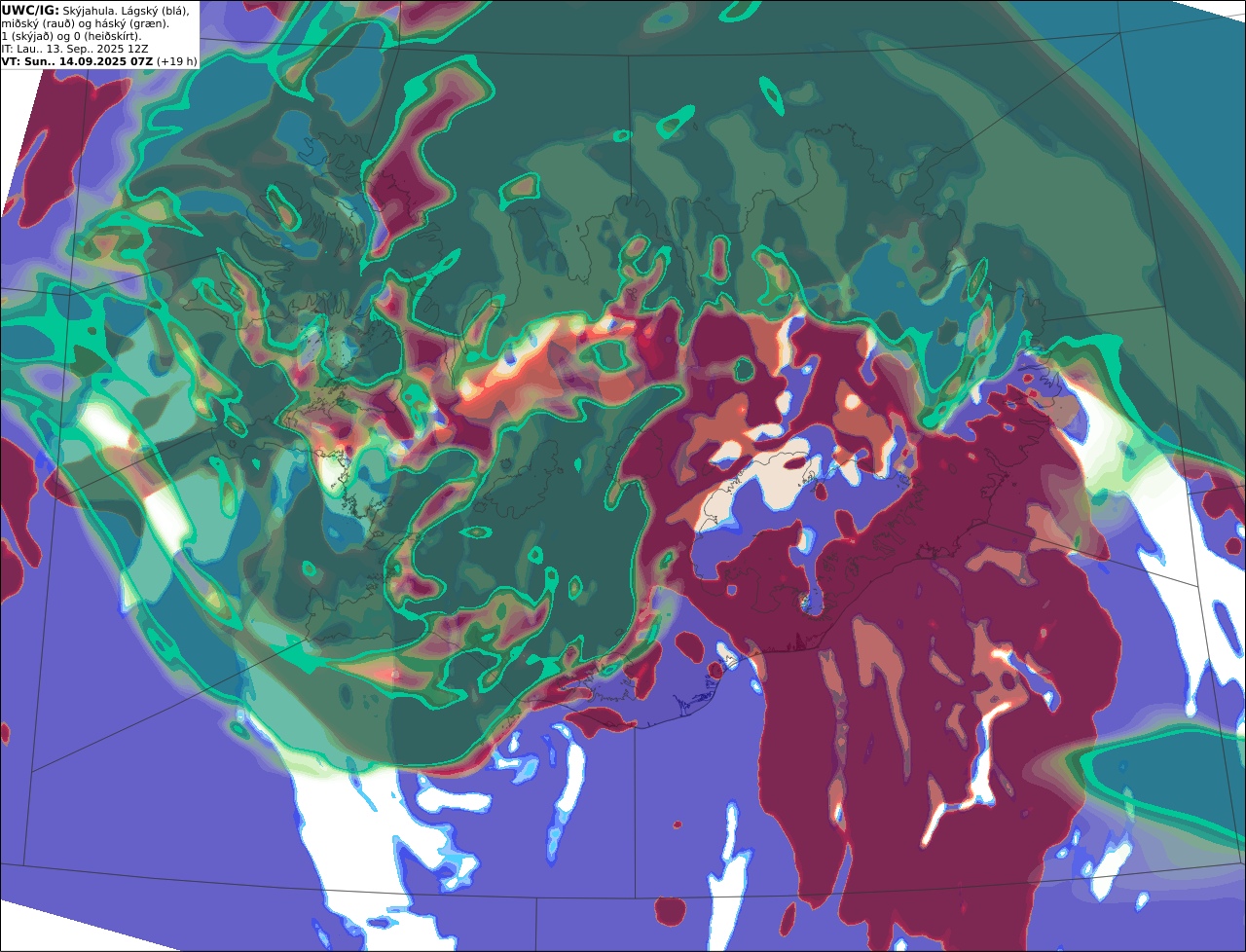Click the '1 (skýjað) og 0 (heiðskírt).' line

pyautogui.click(x=71, y=36)
